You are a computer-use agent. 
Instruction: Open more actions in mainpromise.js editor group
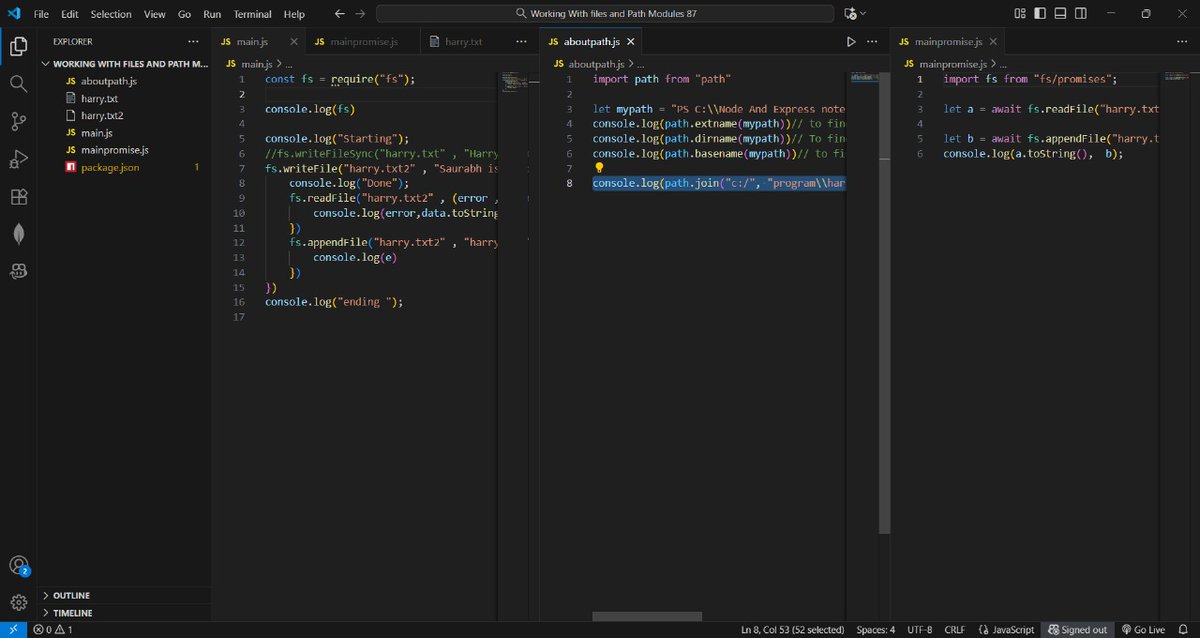[1180, 42]
